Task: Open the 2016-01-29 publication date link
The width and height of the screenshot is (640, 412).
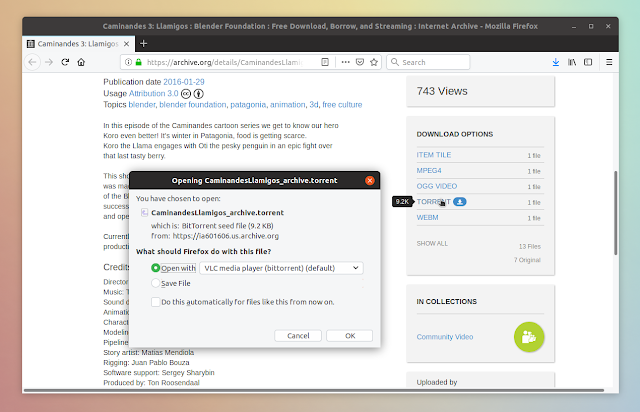Action: 184,82
